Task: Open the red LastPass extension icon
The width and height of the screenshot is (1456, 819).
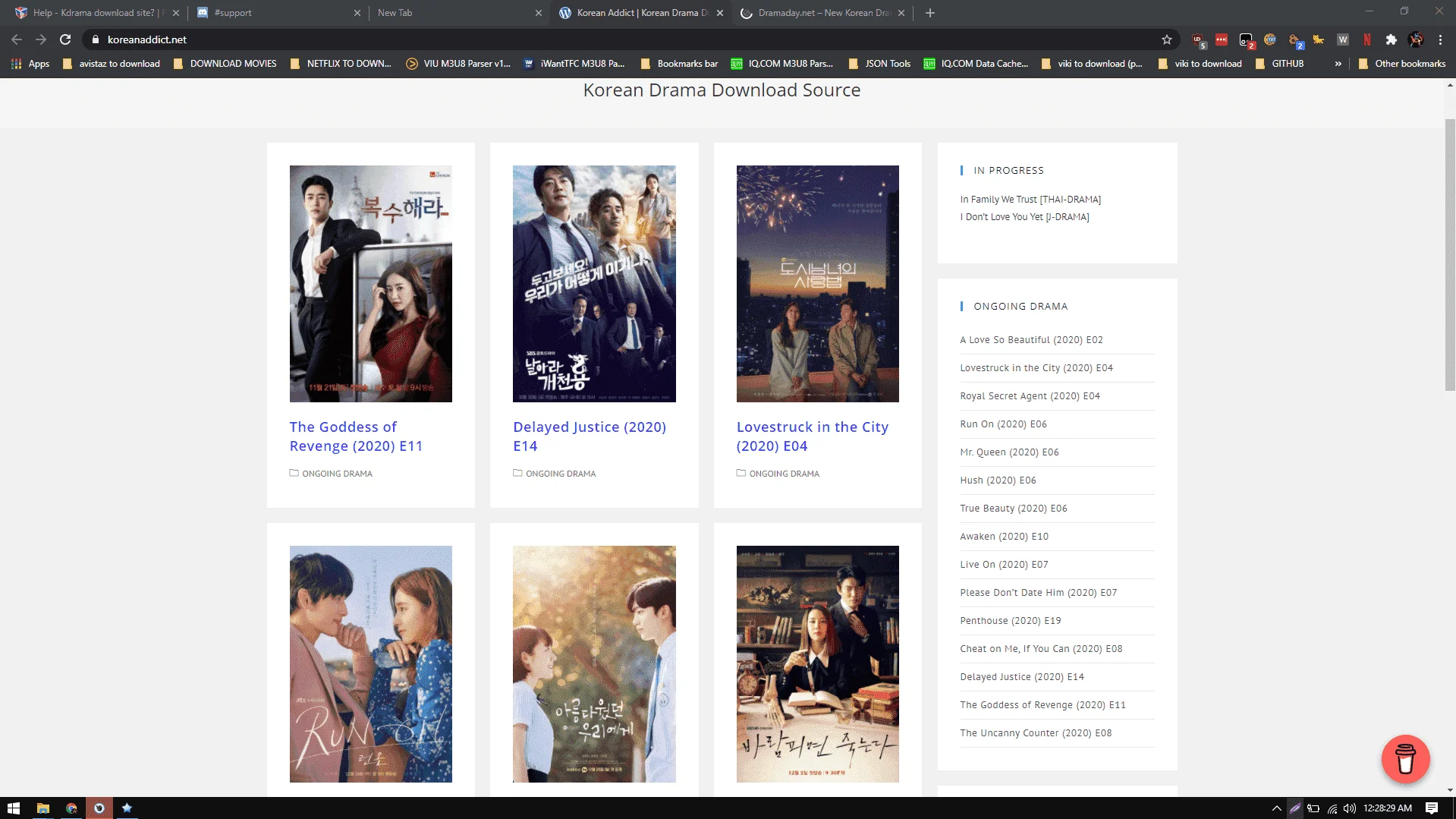Action: 1222,39
